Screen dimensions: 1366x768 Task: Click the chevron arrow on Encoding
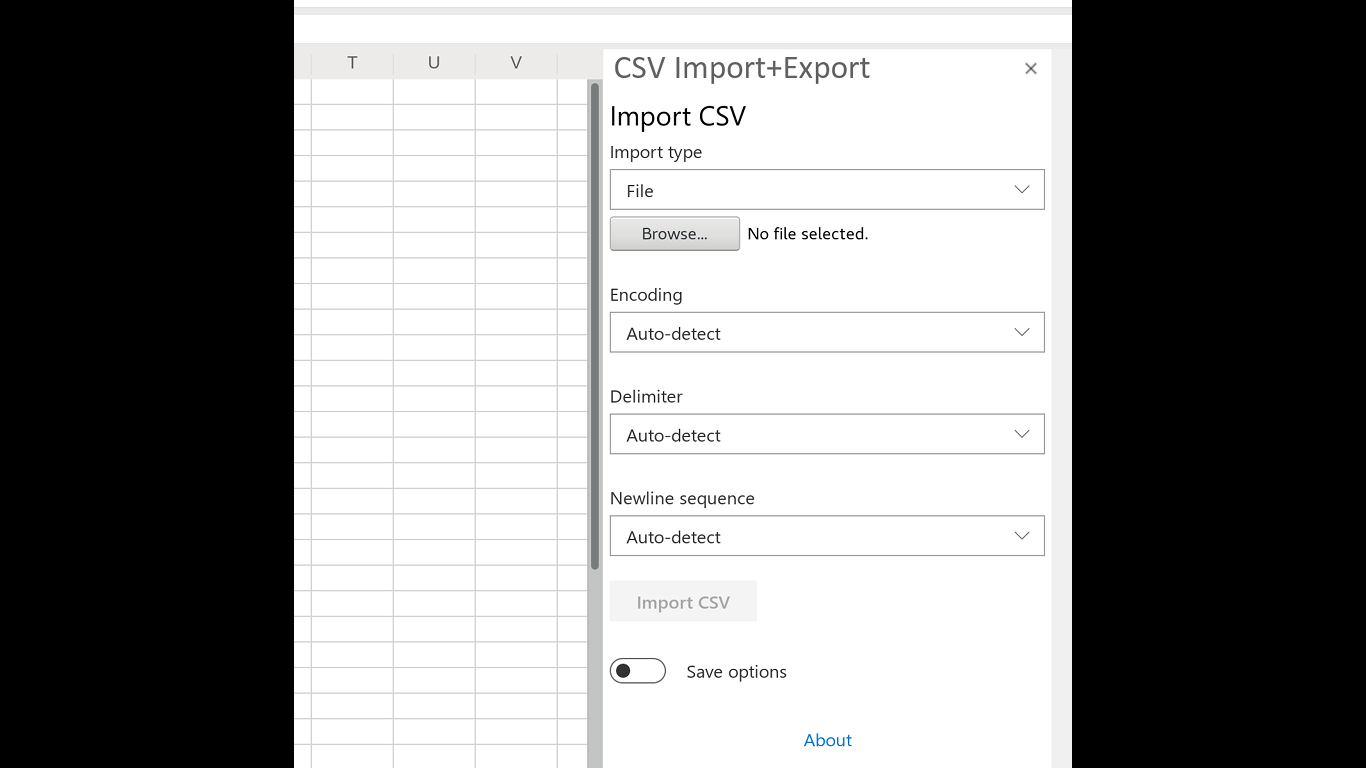[x=1022, y=333]
